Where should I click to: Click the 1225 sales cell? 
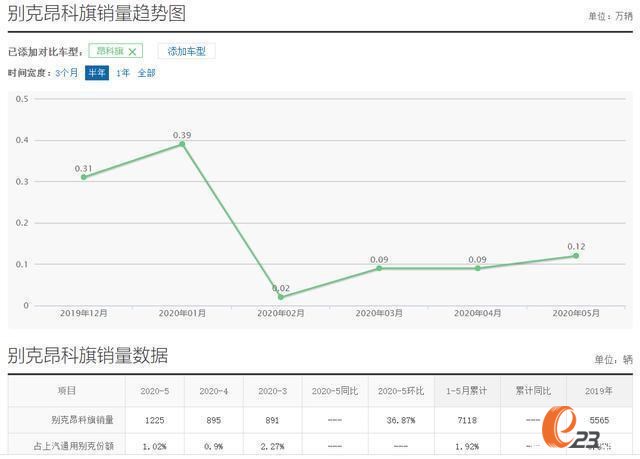155,420
